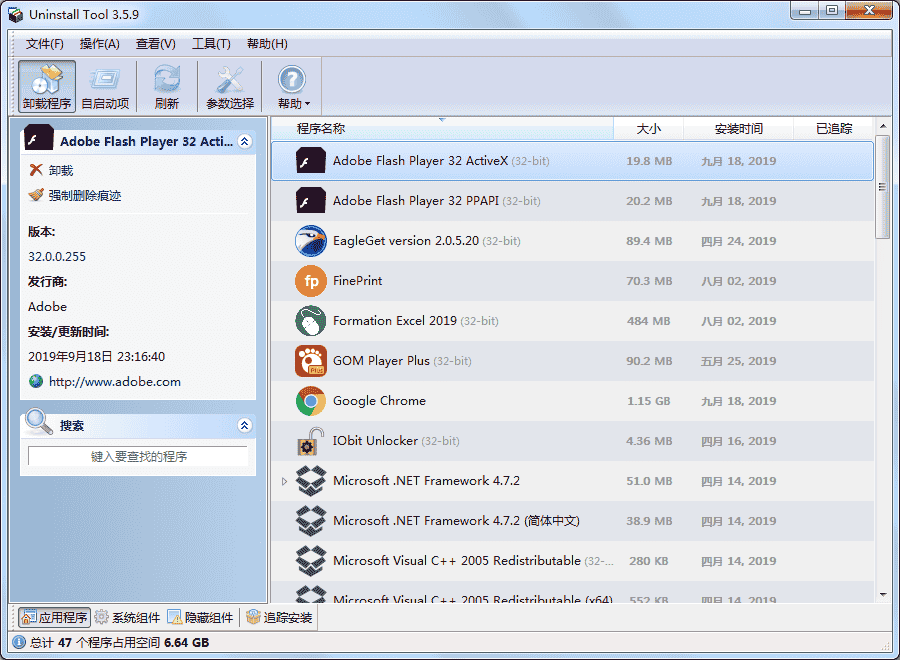Select the .NET Framework 4.7.2 (简体中文) row
Screen dimensions: 900x660
click(x=572, y=521)
